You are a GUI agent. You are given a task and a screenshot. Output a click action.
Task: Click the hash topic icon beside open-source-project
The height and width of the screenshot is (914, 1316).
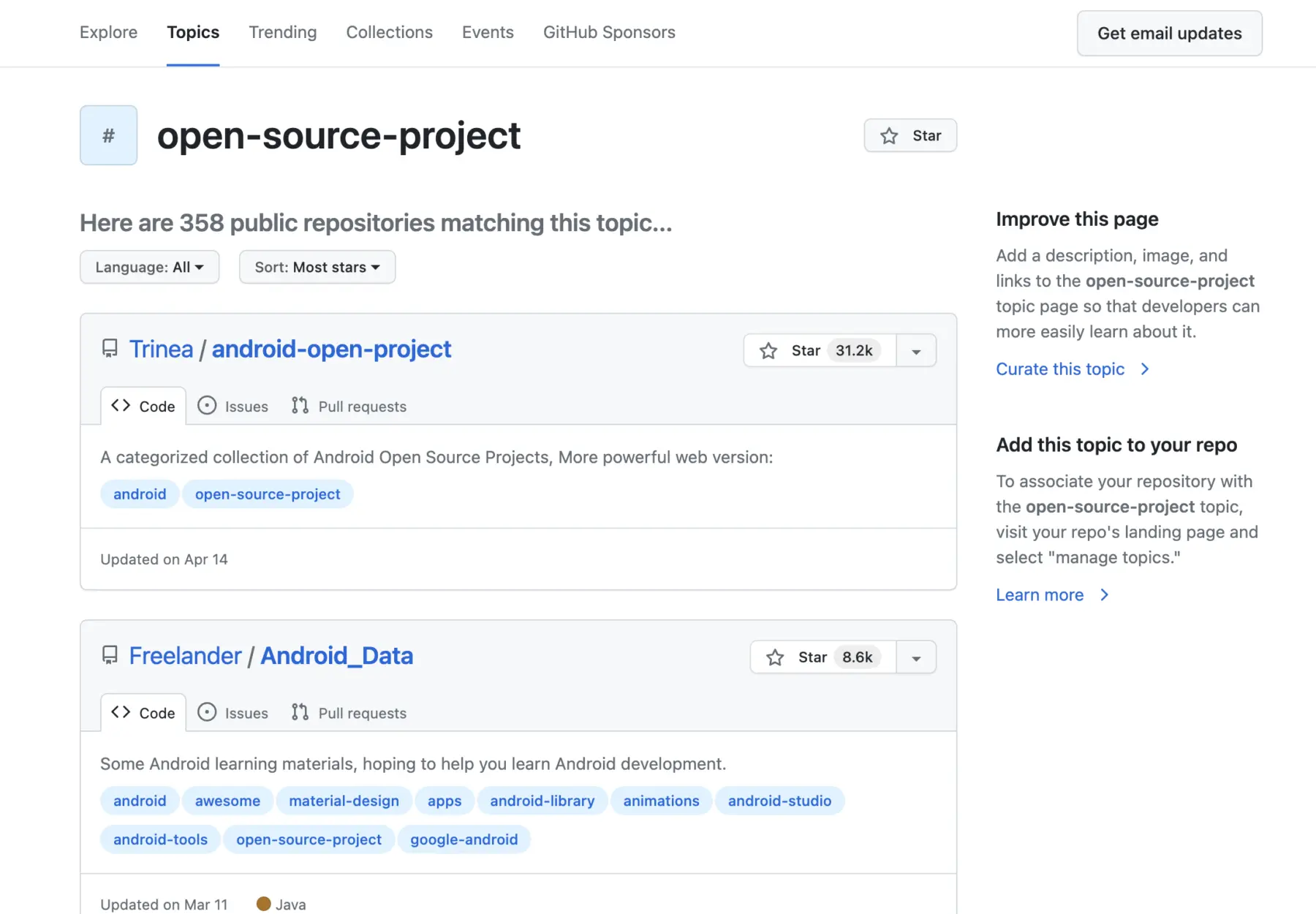pos(108,135)
